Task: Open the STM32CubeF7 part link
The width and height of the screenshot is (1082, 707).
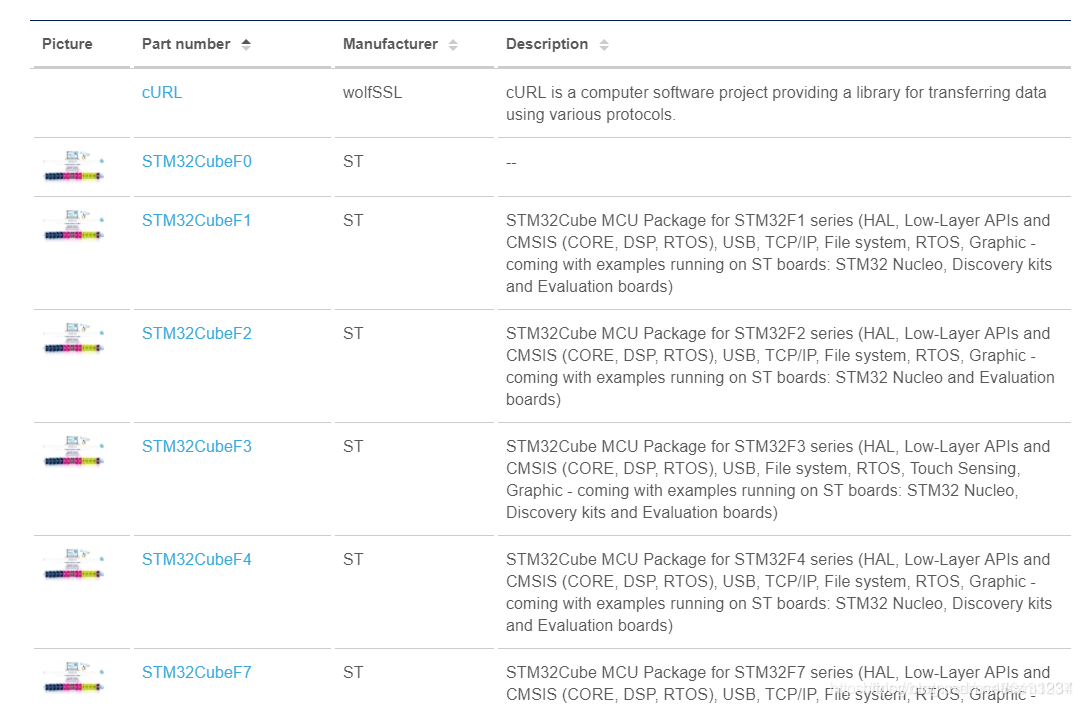Action: (x=197, y=673)
